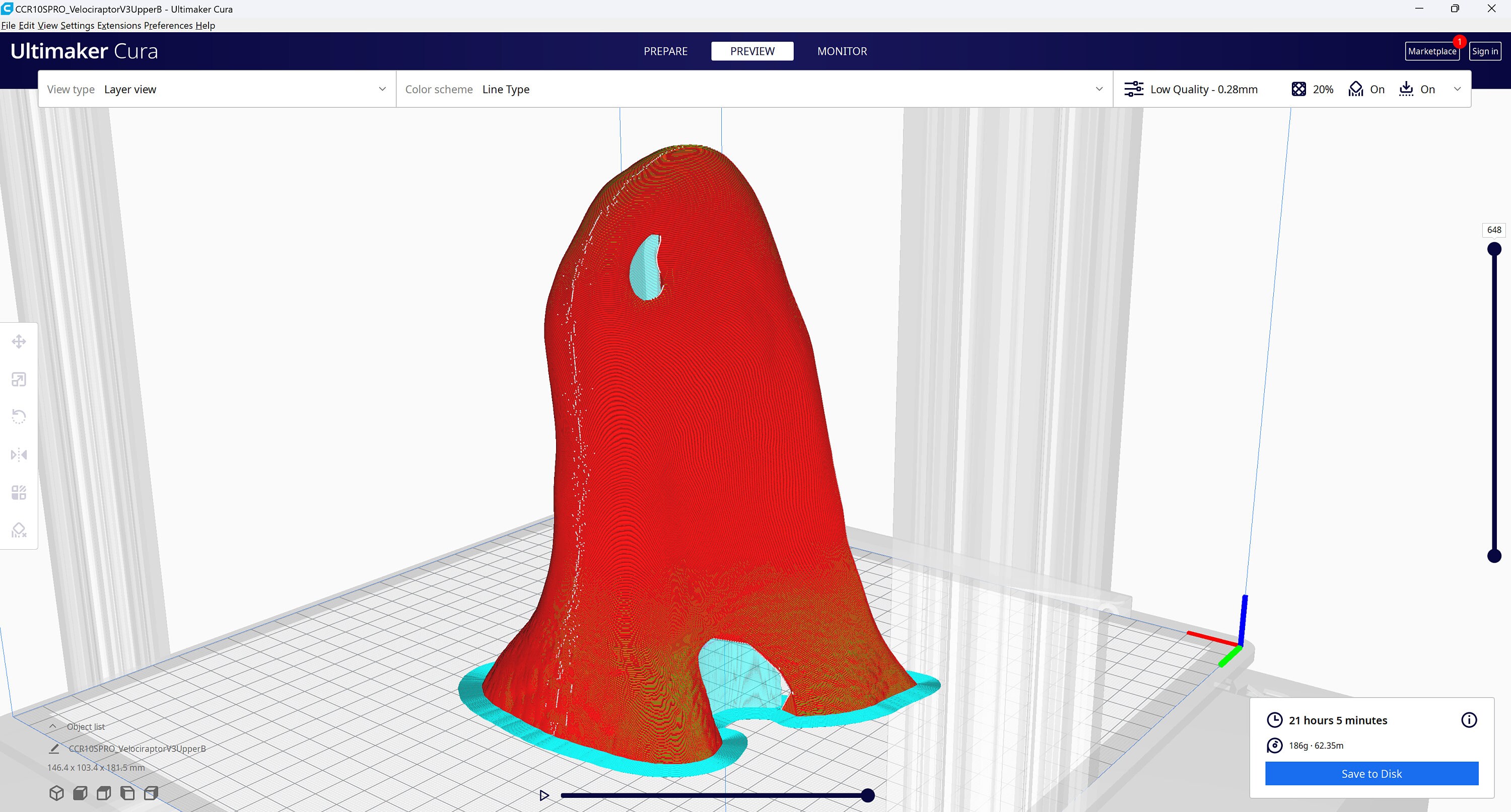1511x812 pixels.
Task: Click the Cura logo in title bar
Action: (x=7, y=9)
